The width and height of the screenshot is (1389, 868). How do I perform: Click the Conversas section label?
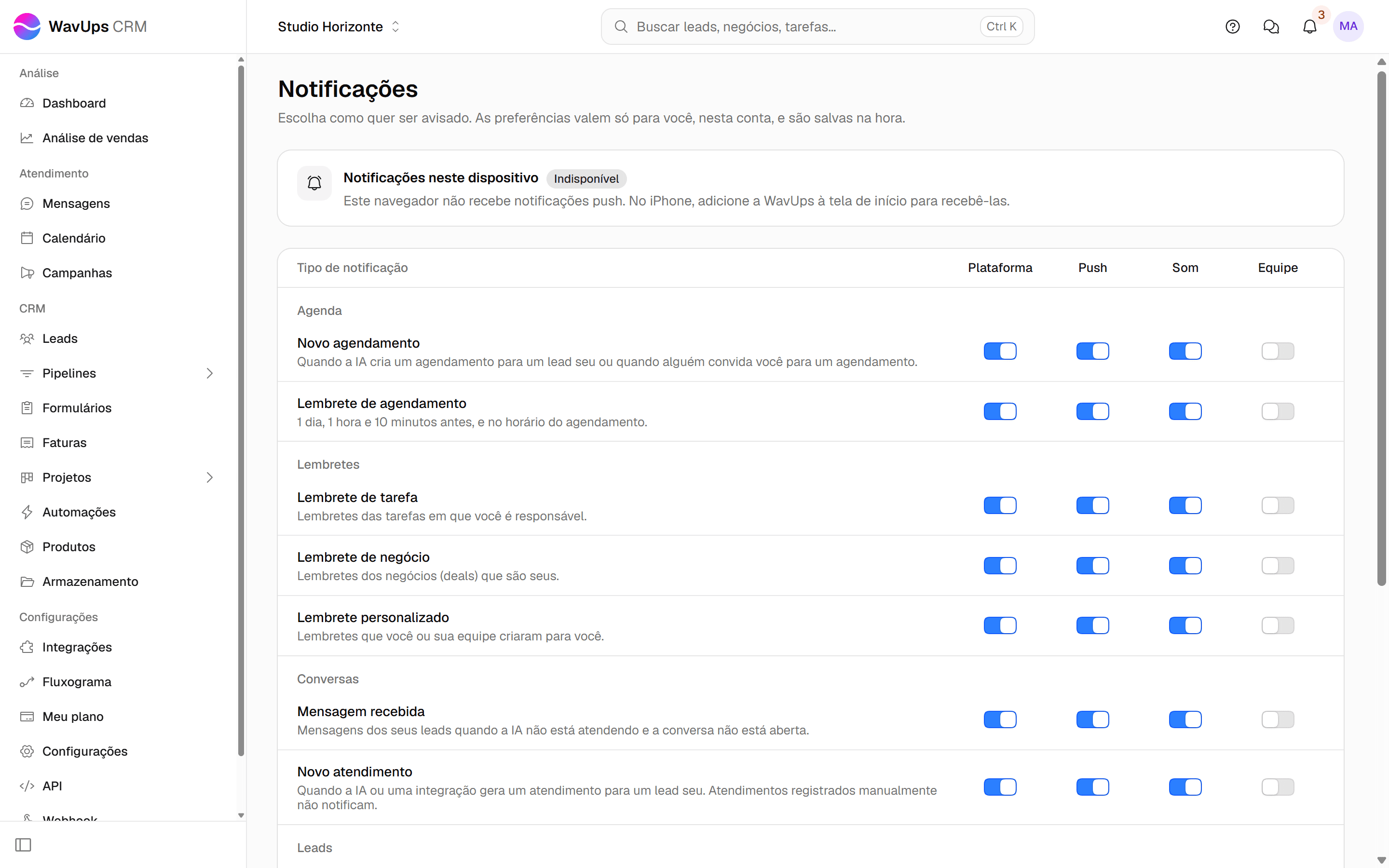(328, 679)
